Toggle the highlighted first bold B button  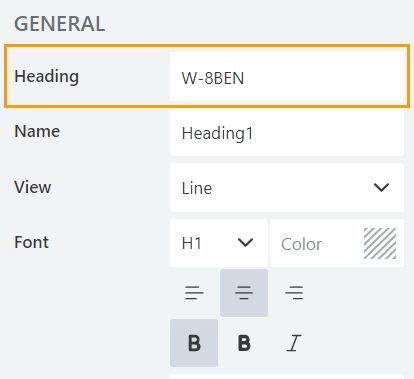tap(194, 343)
